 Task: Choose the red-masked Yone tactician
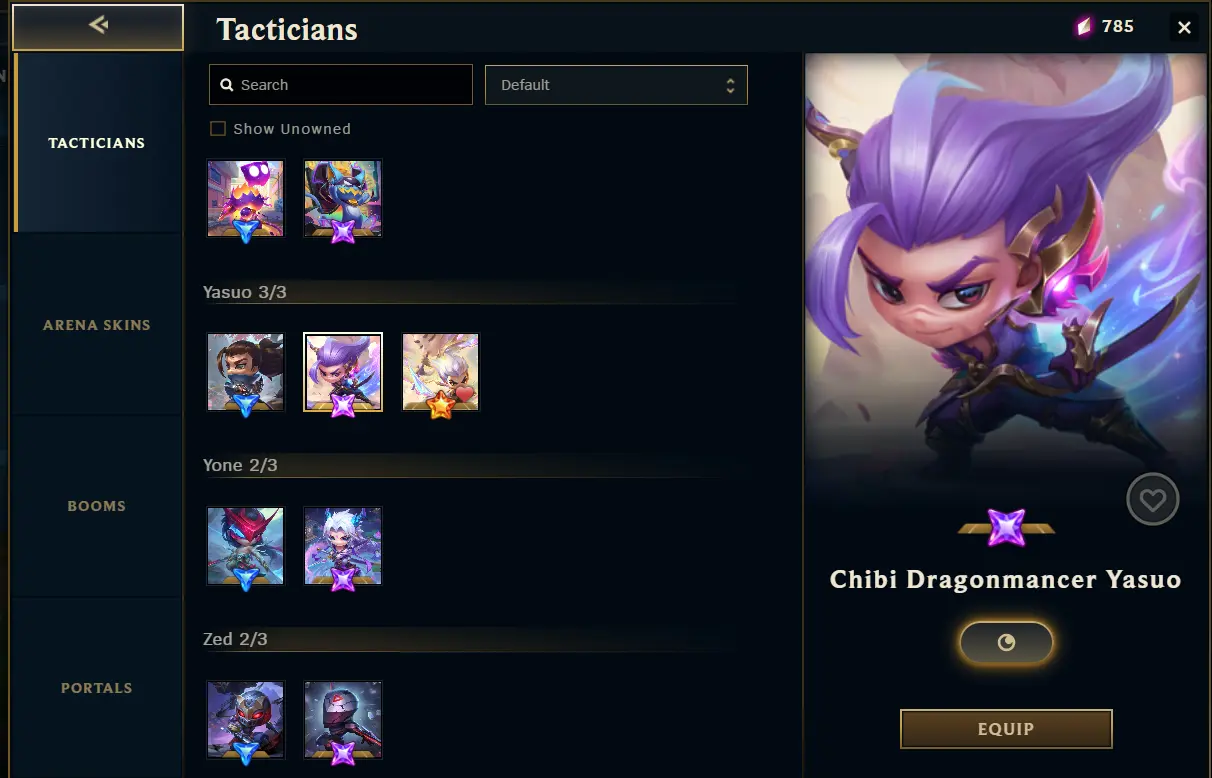coord(246,546)
